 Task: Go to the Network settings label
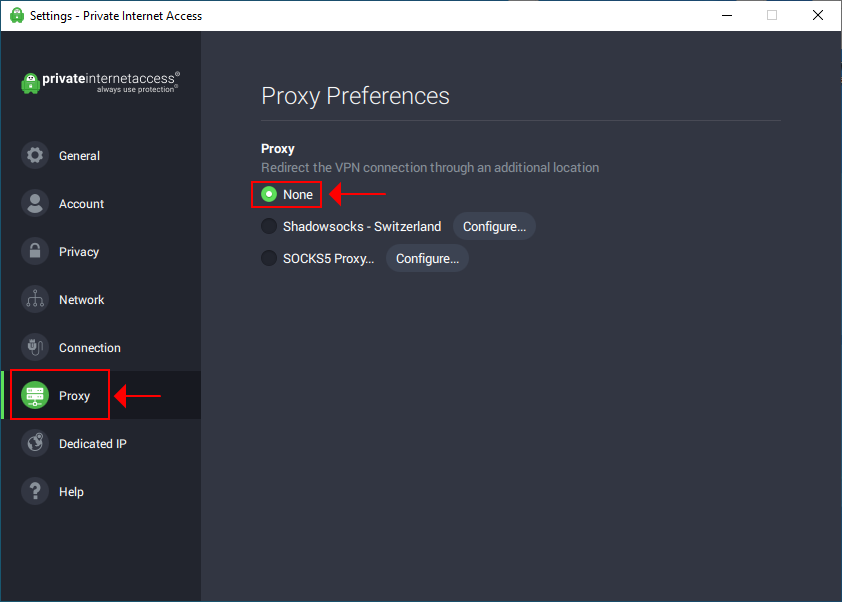pyautogui.click(x=81, y=300)
